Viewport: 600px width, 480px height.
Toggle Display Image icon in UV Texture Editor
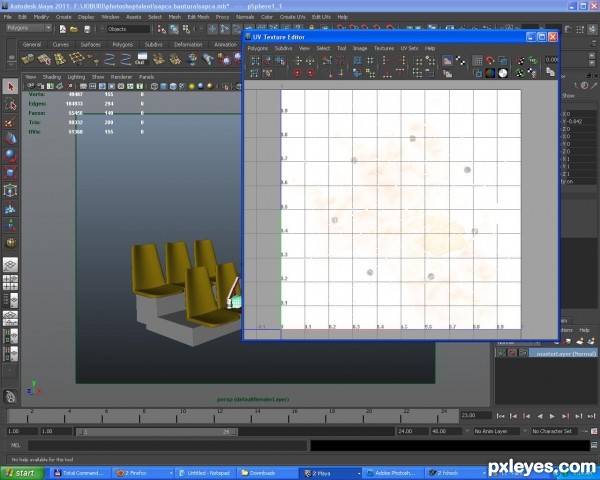coord(447,60)
